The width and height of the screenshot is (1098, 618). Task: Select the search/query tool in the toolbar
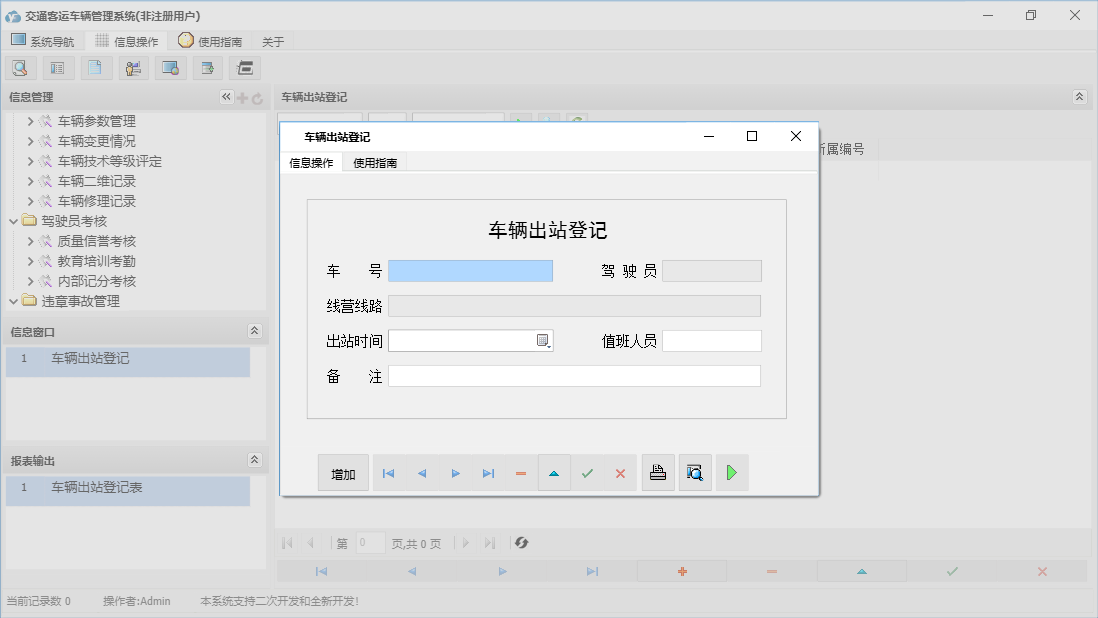[20, 67]
